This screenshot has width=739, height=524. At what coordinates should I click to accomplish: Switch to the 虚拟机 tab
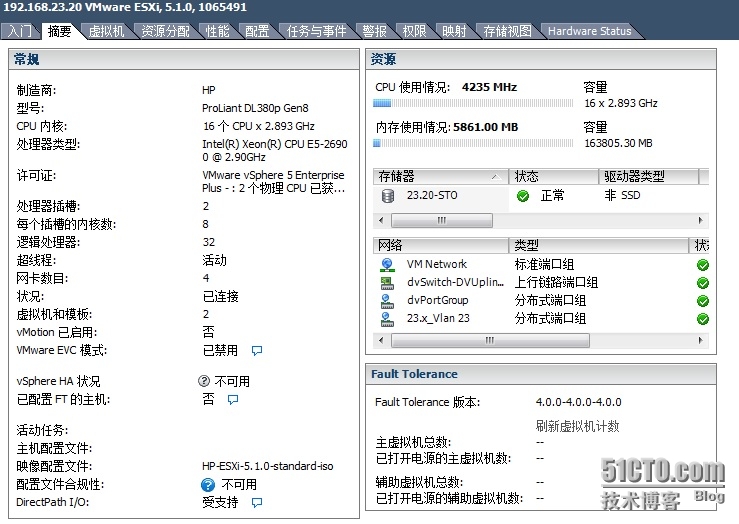(x=107, y=31)
